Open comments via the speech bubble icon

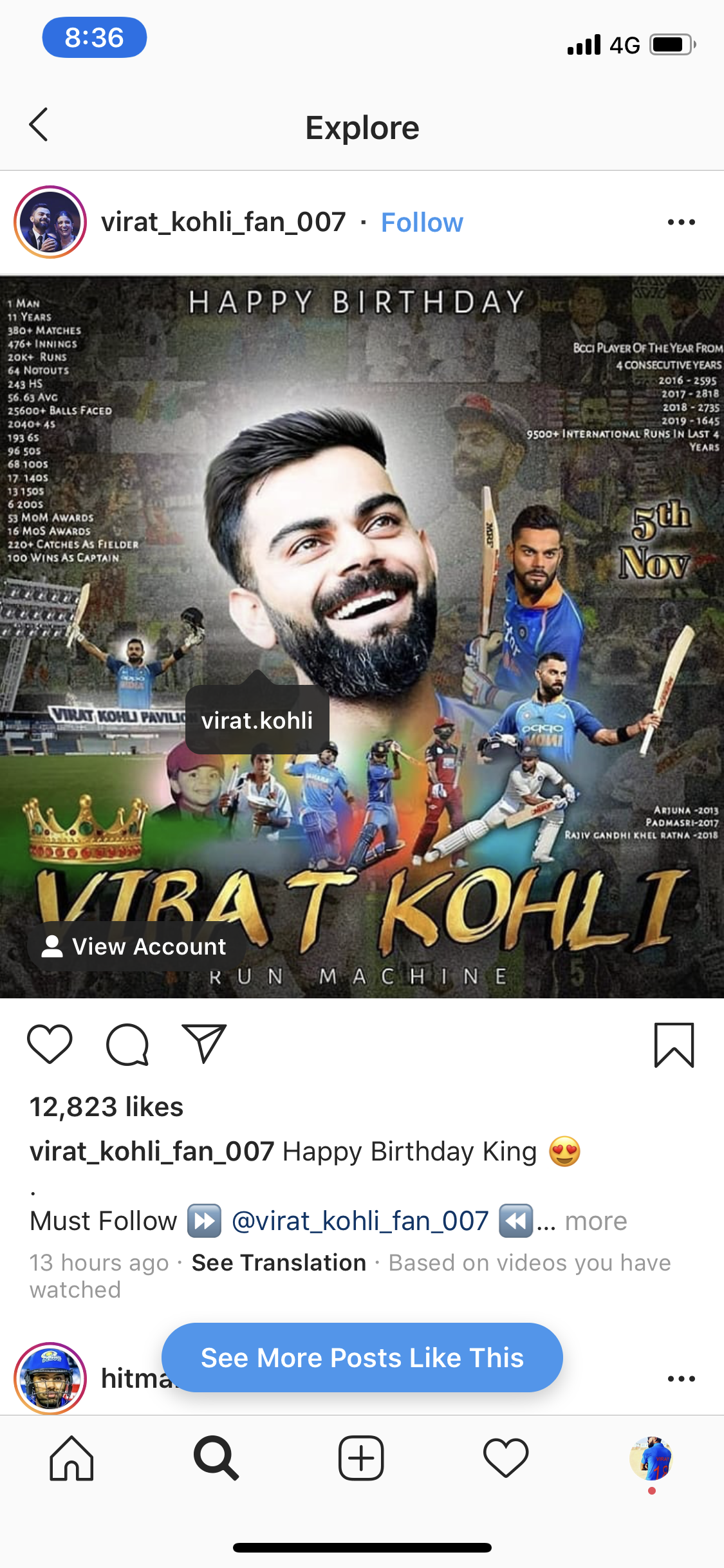[127, 1044]
